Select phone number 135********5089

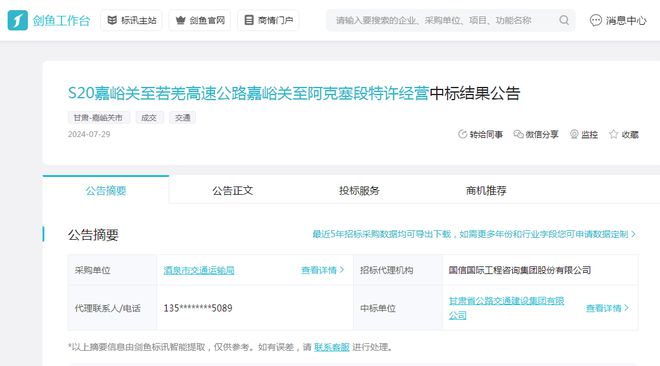click(198, 308)
